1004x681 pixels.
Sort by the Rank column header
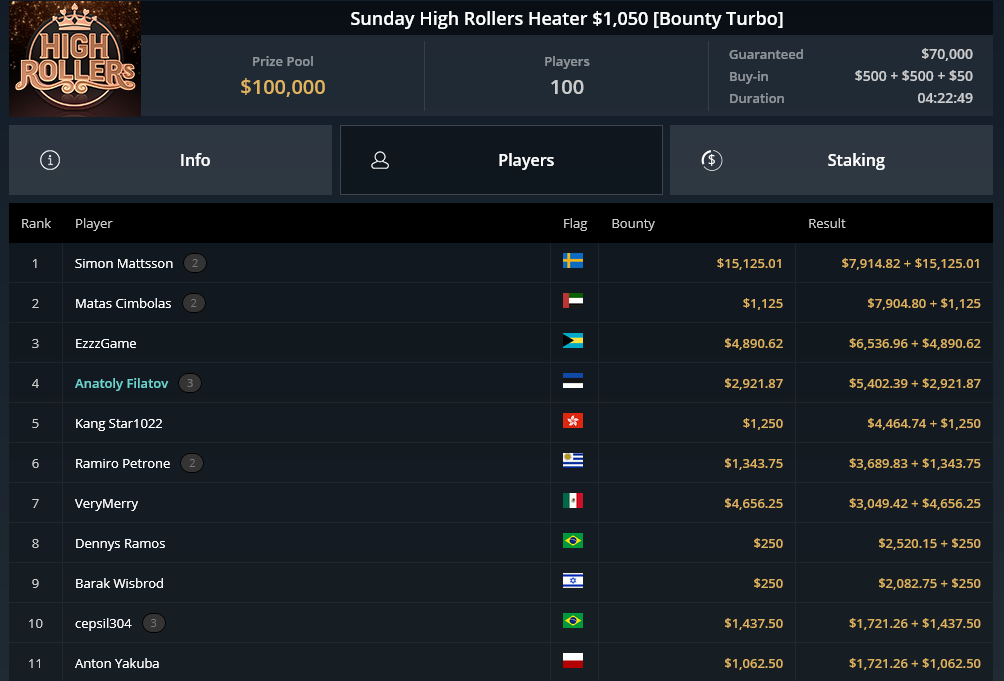[36, 223]
